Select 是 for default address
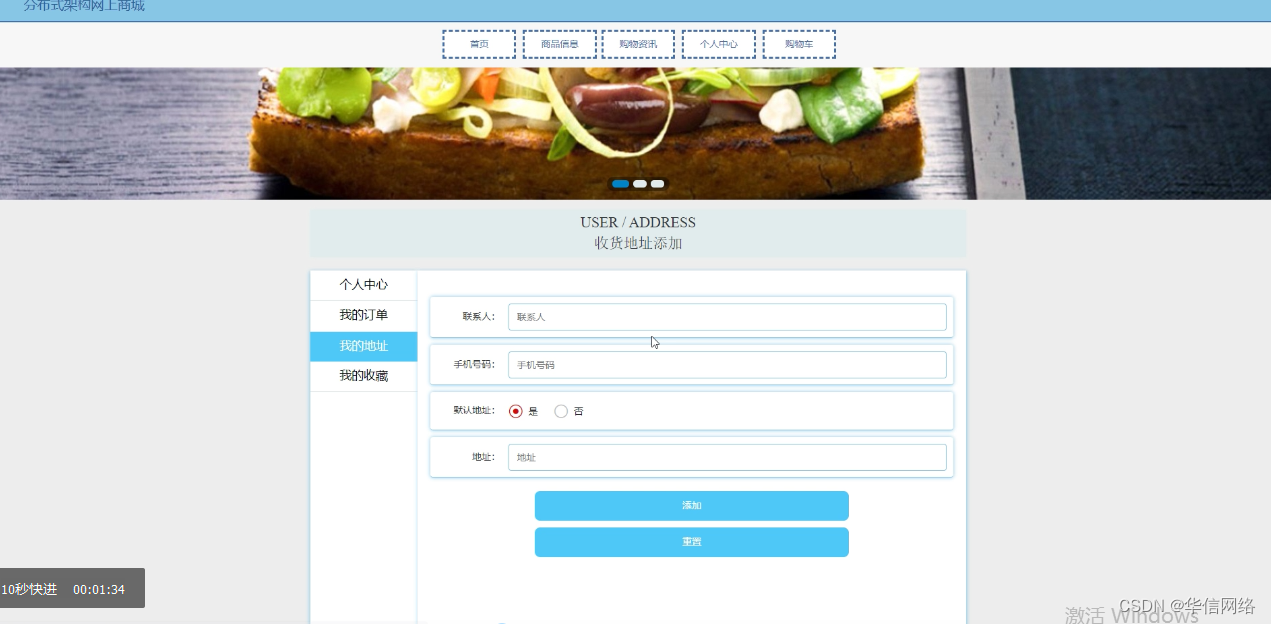Image resolution: width=1271 pixels, height=624 pixels. tap(516, 410)
